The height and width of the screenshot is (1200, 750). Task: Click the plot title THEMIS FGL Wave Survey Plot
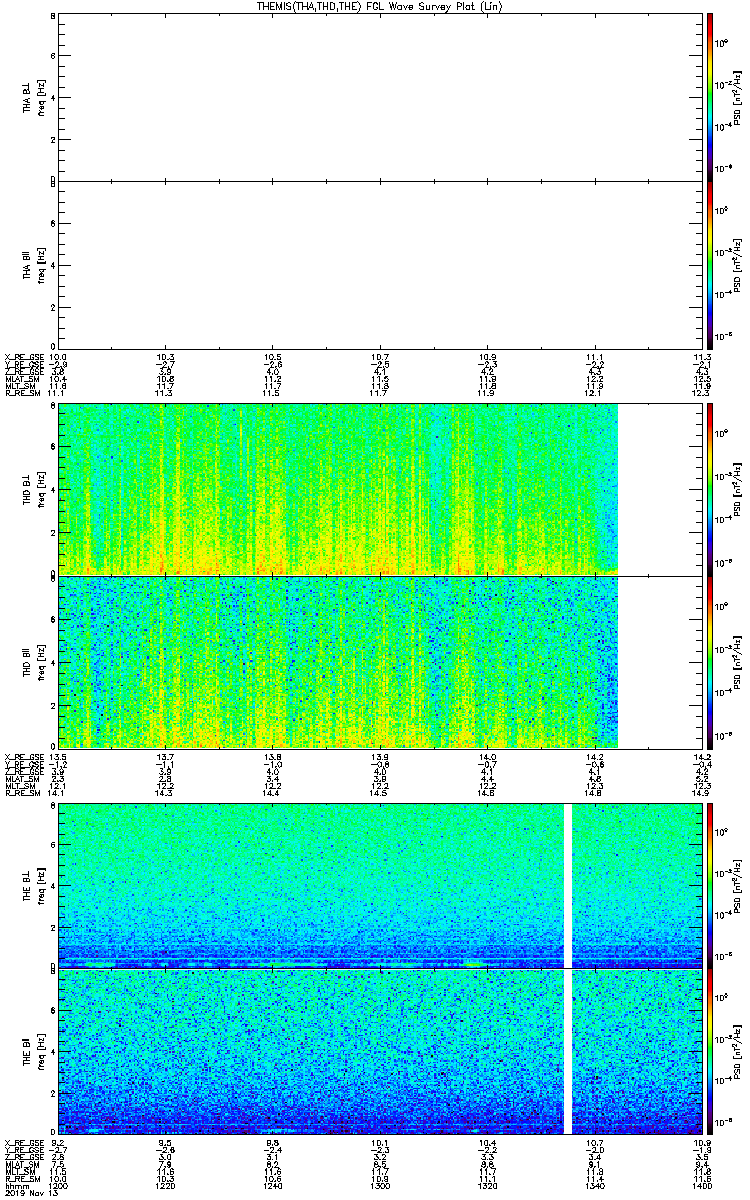click(x=381, y=6)
